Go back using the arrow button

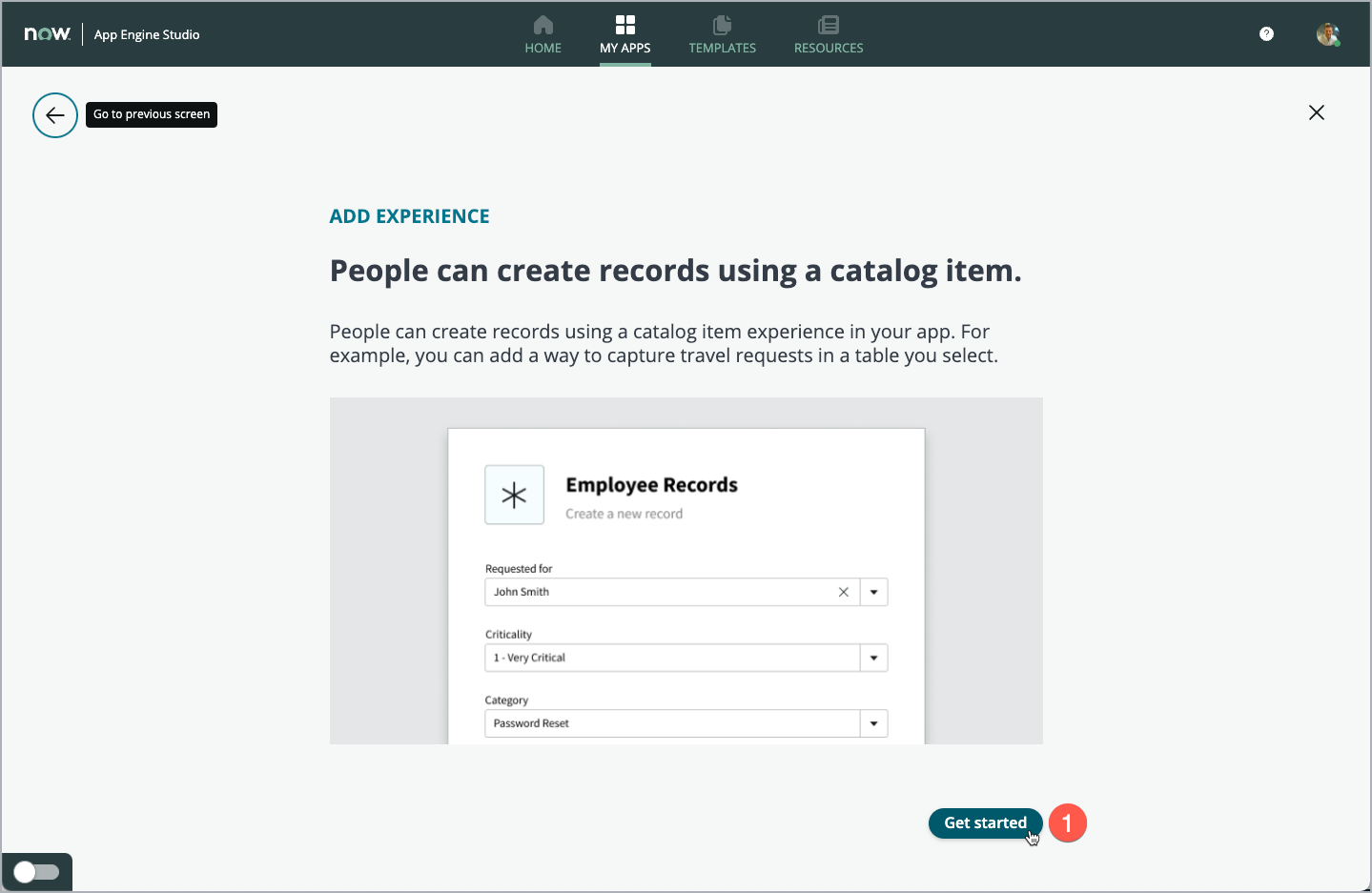(x=55, y=115)
